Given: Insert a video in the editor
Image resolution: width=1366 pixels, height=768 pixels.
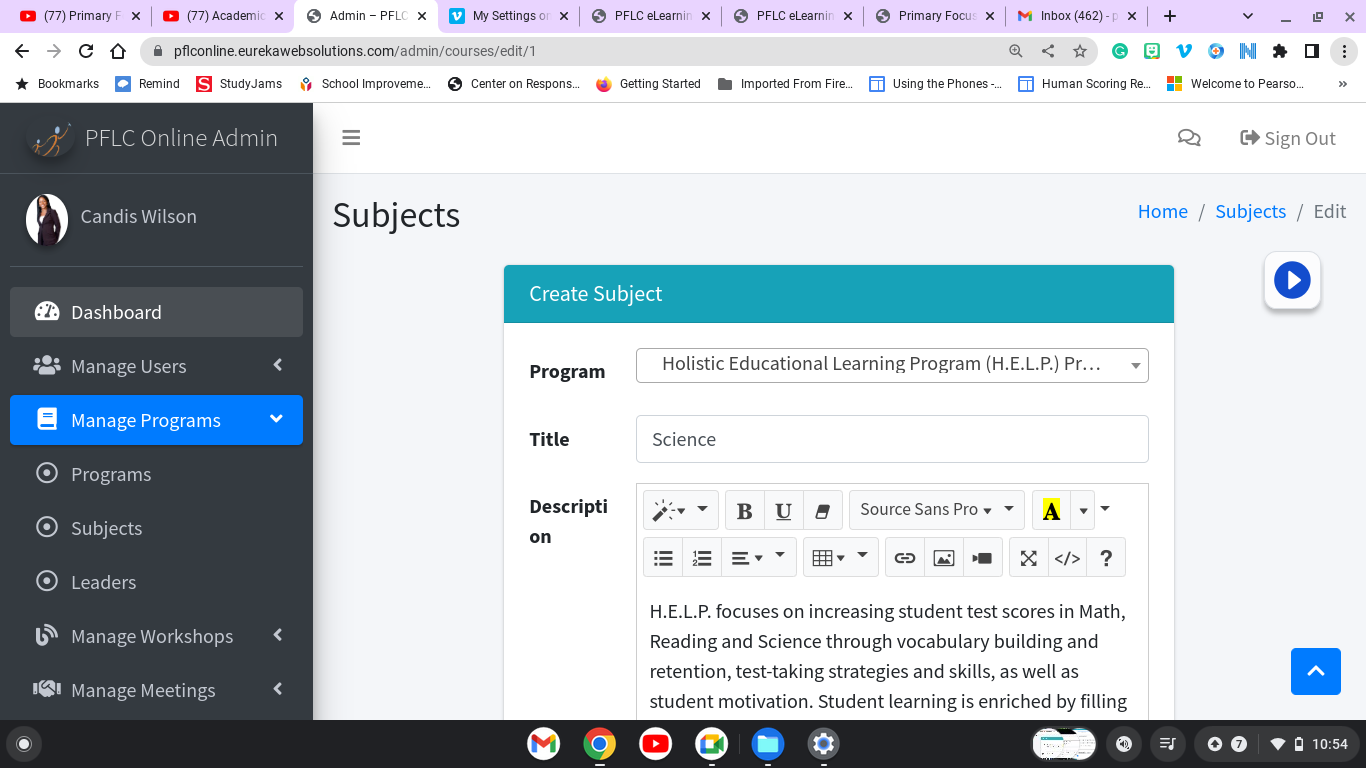Looking at the screenshot, I should (x=982, y=558).
